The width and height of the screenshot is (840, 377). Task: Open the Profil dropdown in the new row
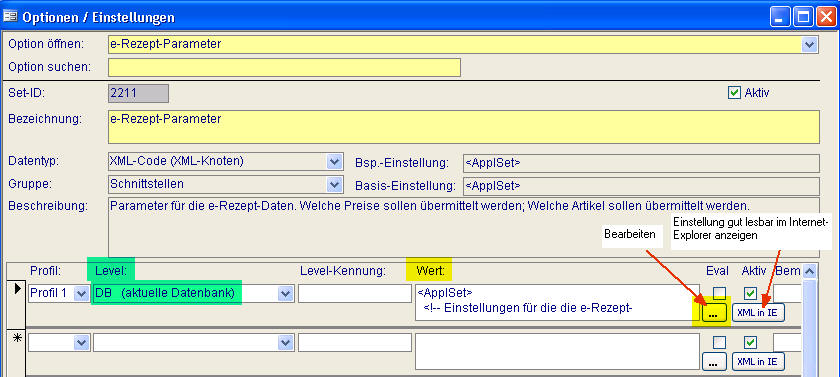coord(81,343)
